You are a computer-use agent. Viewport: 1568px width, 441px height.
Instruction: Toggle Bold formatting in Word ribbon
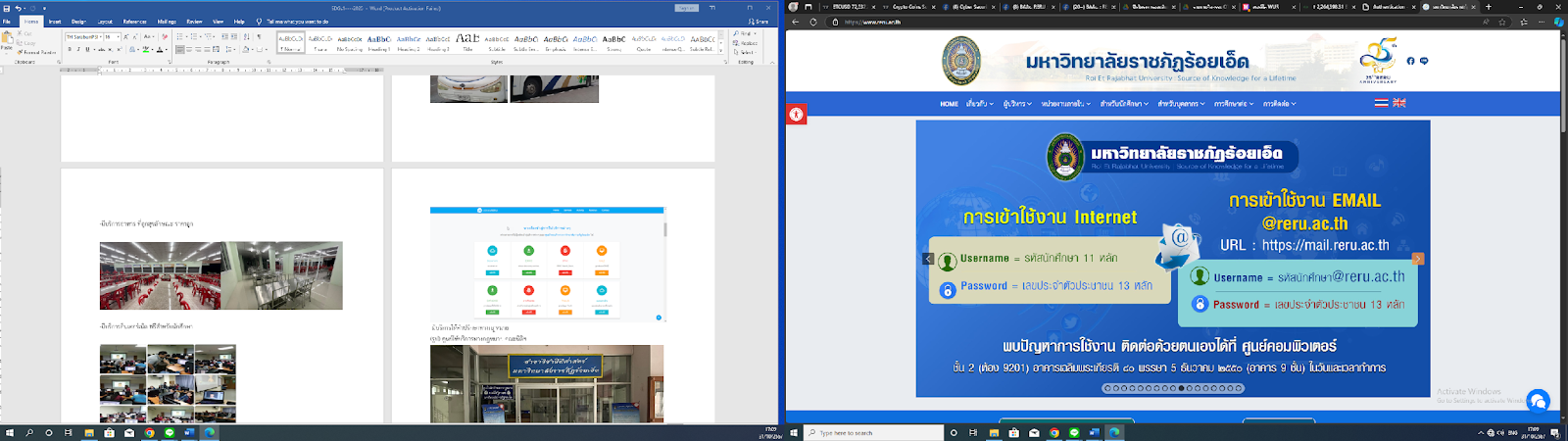coord(70,49)
